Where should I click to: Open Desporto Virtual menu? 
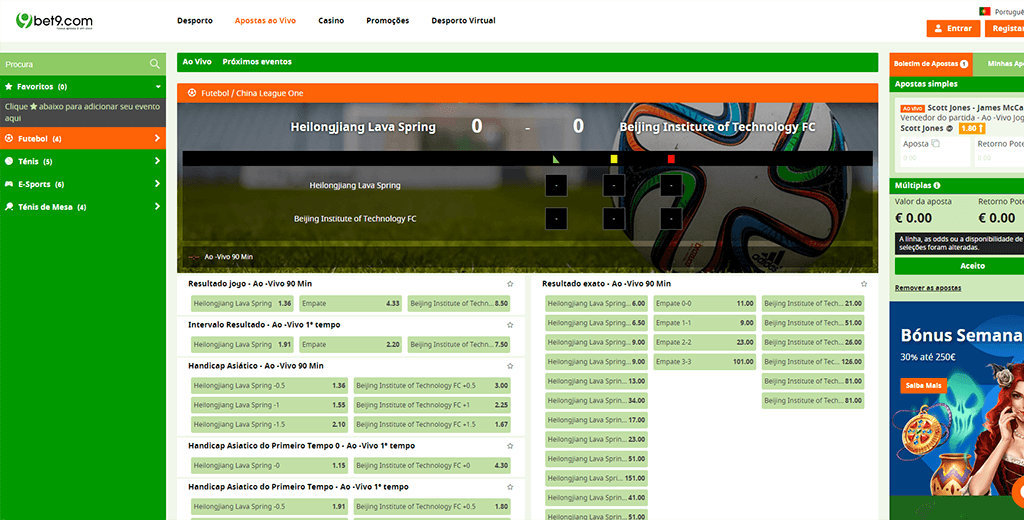point(463,21)
